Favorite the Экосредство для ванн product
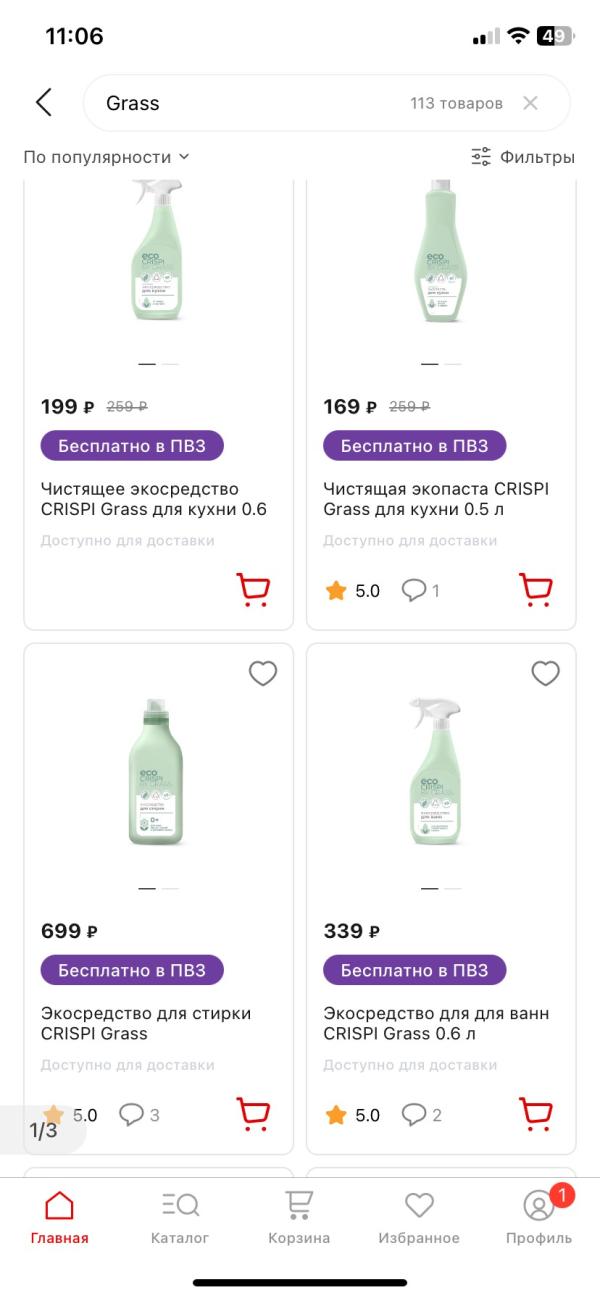This screenshot has height=1297, width=600. (x=545, y=674)
